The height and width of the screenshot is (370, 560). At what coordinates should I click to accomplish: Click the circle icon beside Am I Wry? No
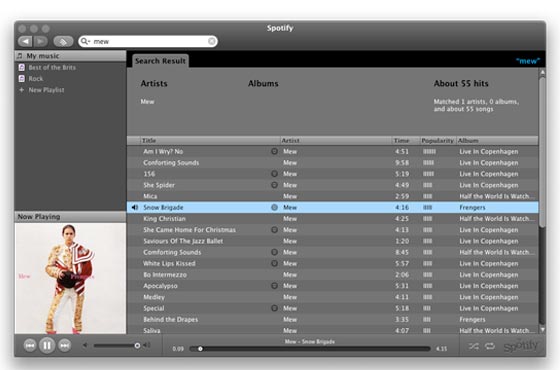274,151
